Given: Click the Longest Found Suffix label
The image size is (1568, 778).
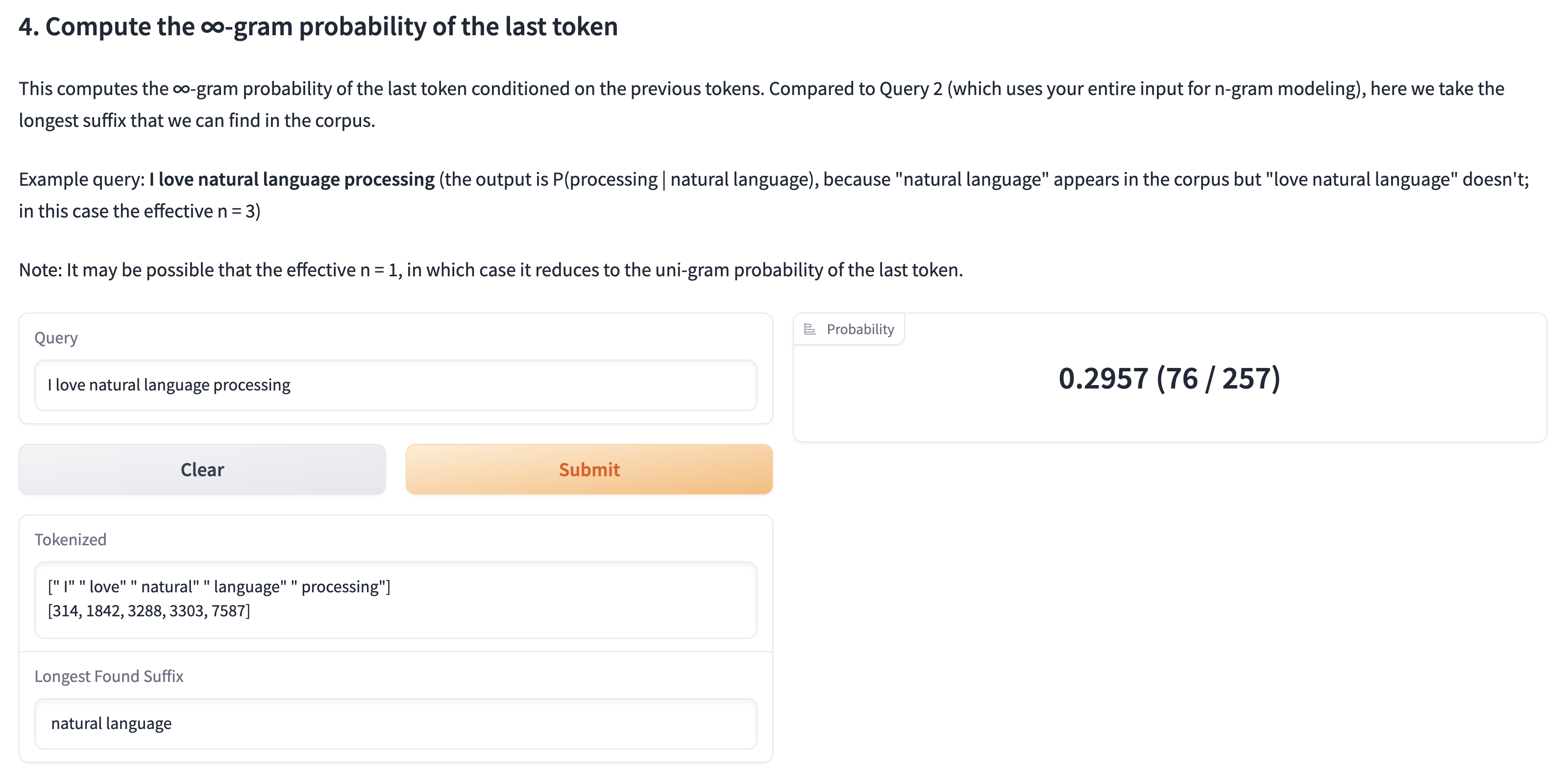Looking at the screenshot, I should [108, 676].
